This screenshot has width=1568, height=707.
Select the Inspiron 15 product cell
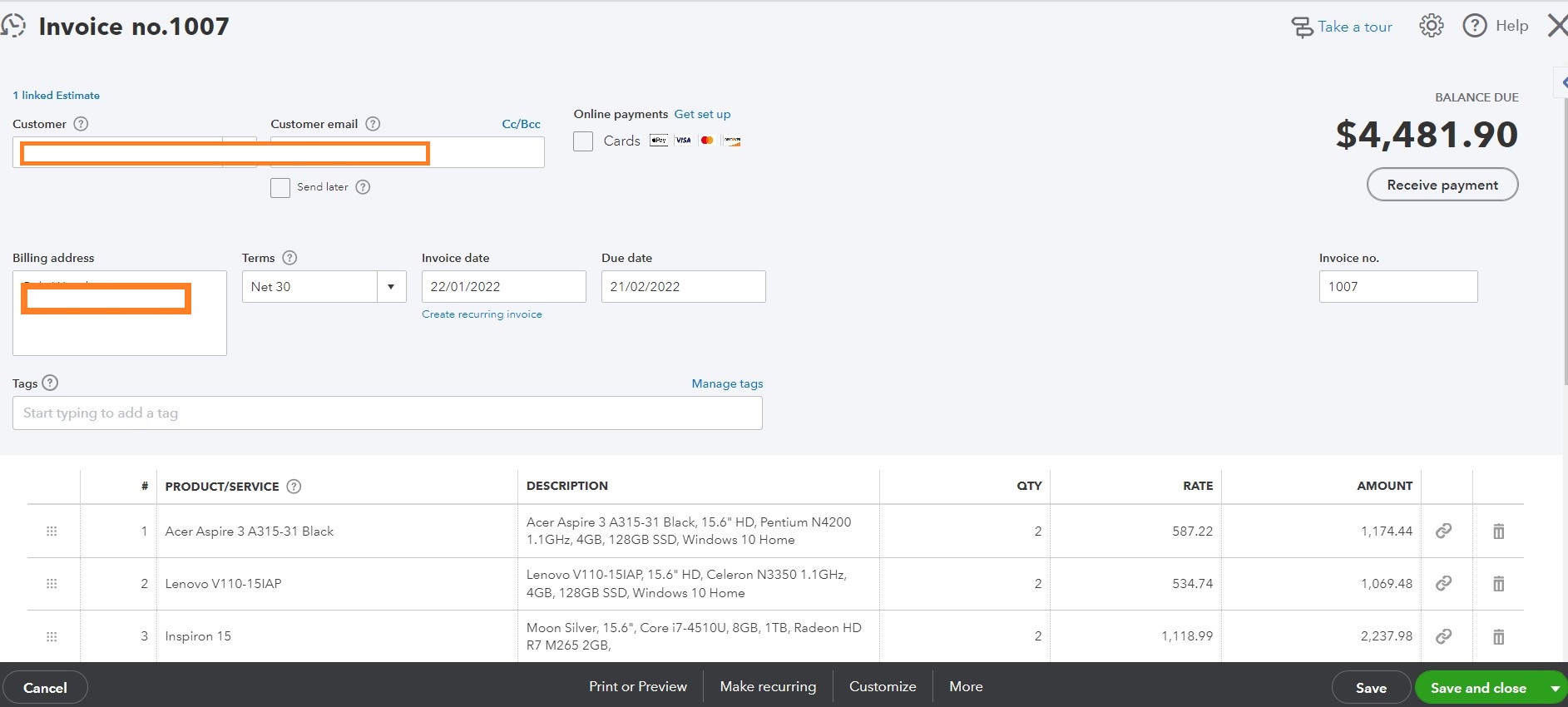tap(337, 636)
